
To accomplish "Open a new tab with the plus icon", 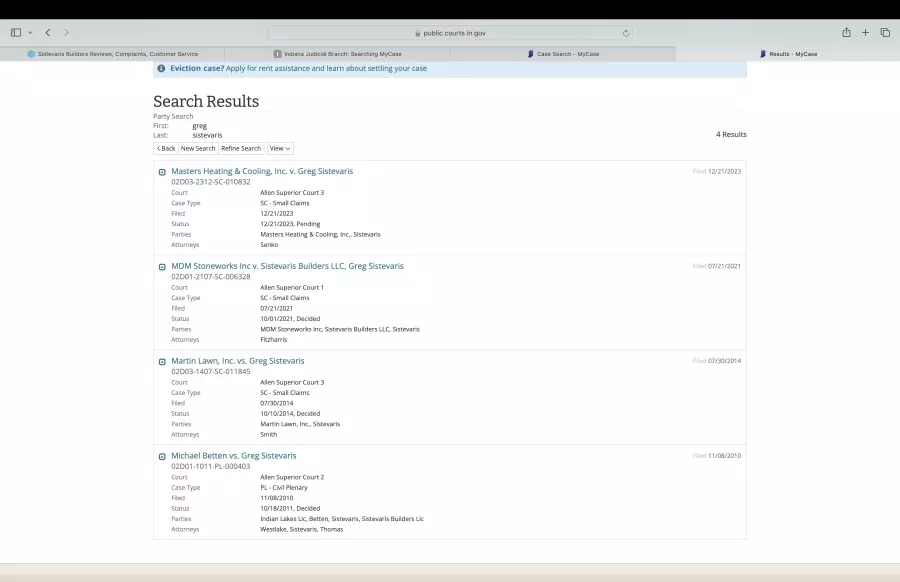I will pos(866,33).
